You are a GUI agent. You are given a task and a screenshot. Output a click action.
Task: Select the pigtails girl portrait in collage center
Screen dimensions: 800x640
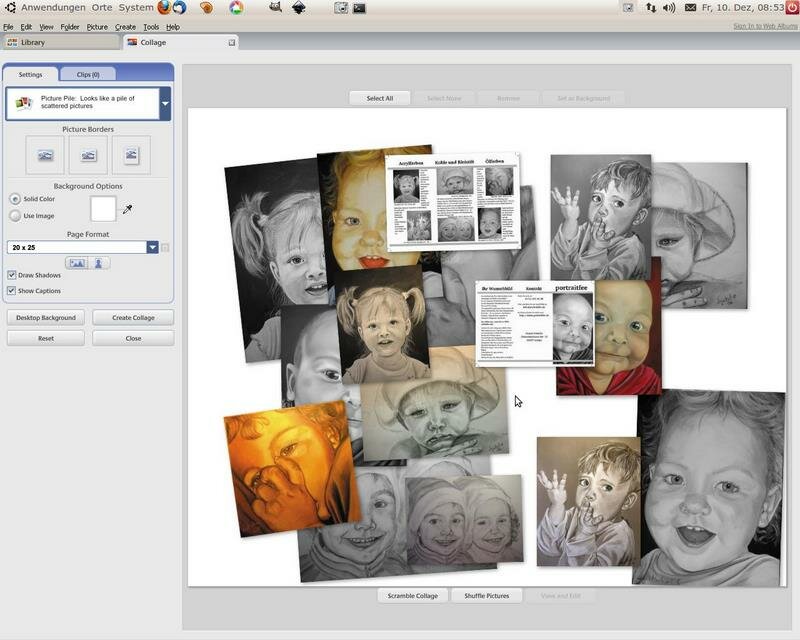(x=383, y=324)
